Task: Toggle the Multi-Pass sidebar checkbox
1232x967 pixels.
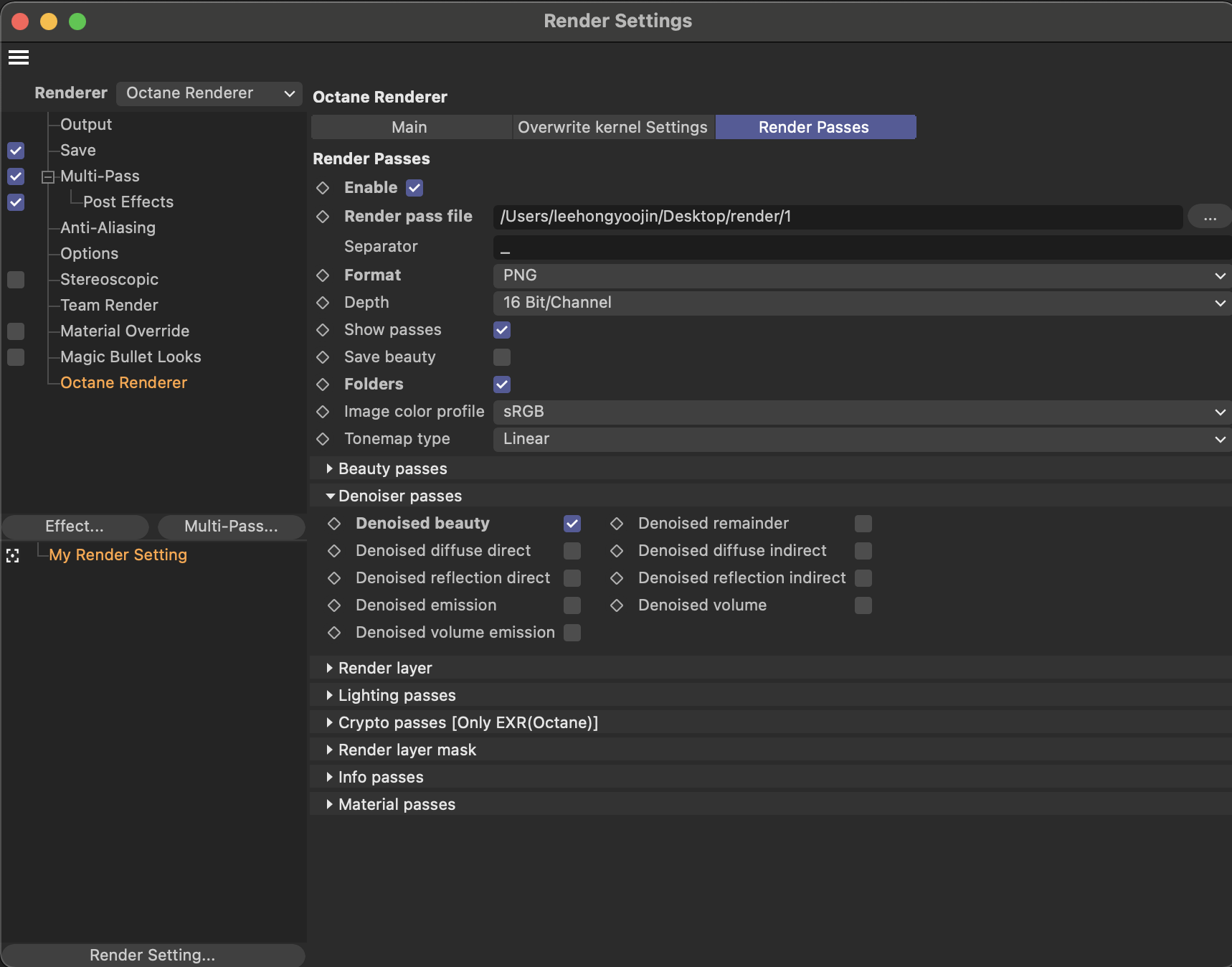Action: click(x=16, y=176)
